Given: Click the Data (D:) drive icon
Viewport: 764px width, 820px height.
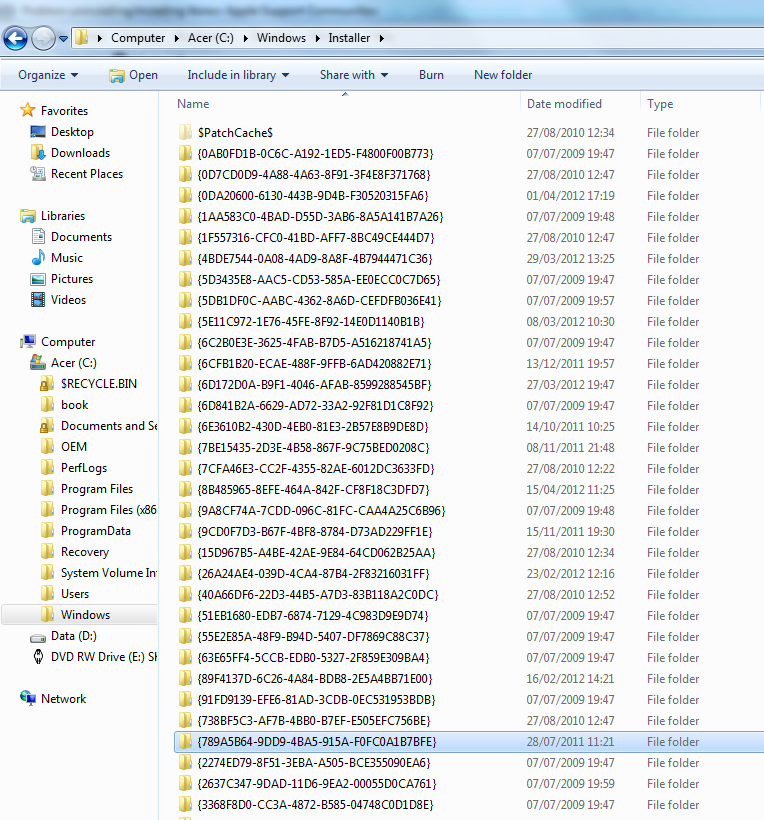Looking at the screenshot, I should tap(38, 637).
